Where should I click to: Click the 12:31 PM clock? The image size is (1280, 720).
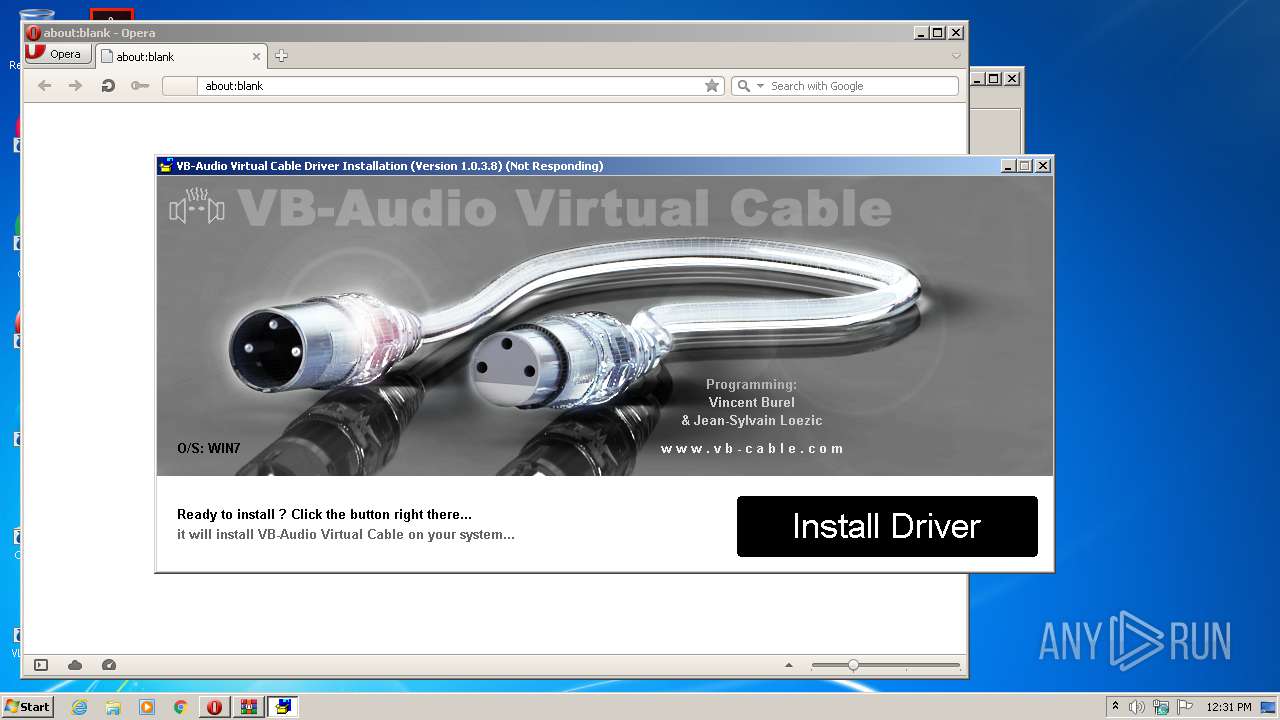coord(1228,707)
